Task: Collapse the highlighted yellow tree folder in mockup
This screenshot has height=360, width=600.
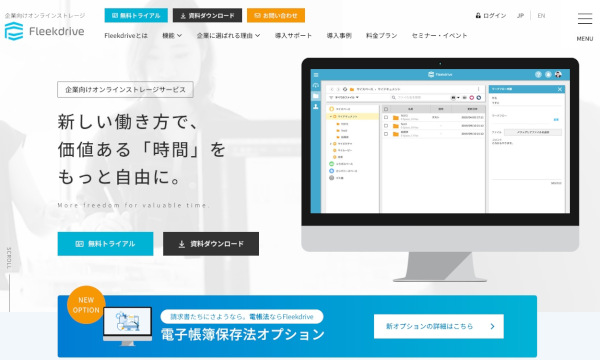Action: (331, 116)
